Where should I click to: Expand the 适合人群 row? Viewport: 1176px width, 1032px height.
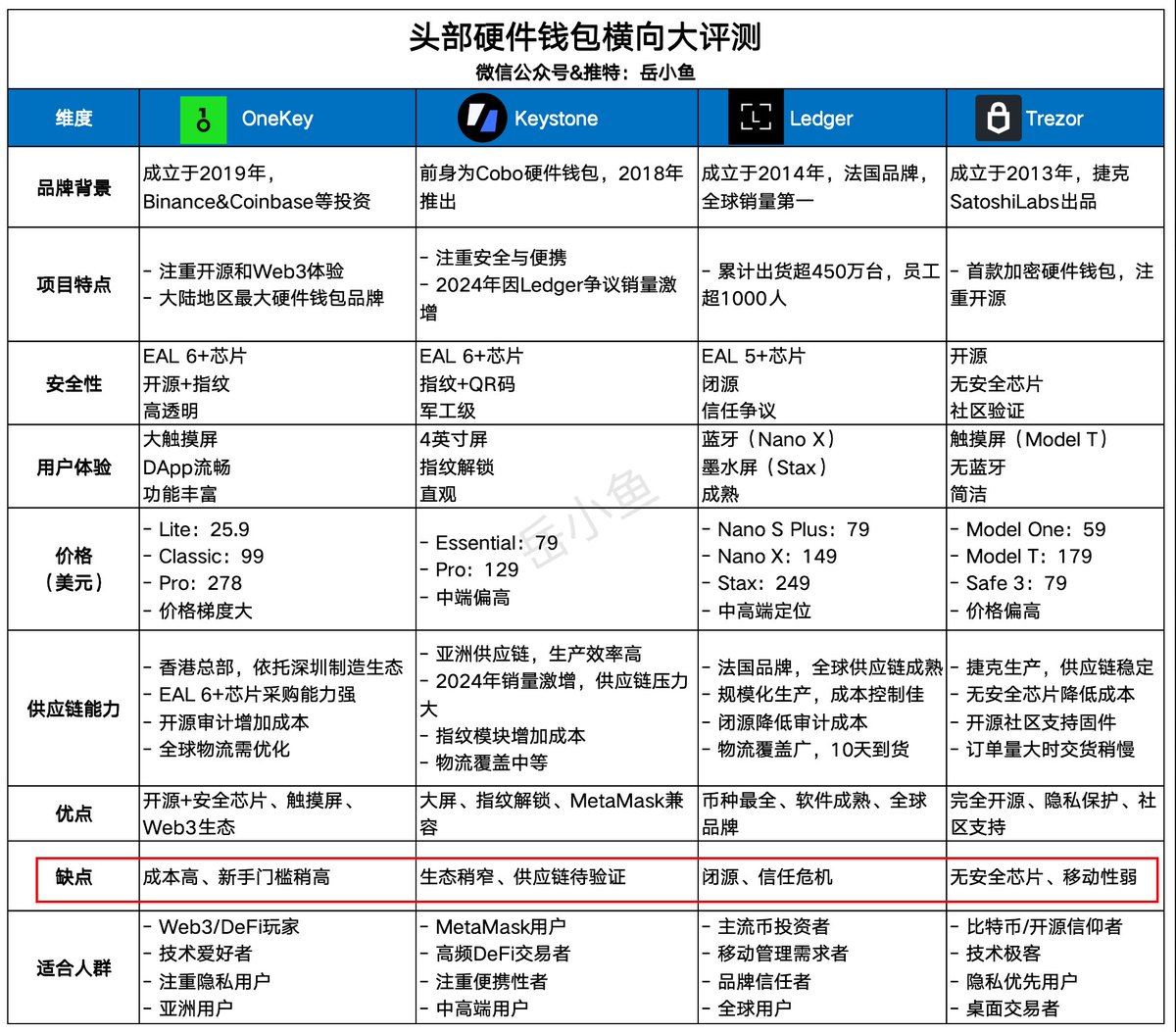(x=73, y=966)
